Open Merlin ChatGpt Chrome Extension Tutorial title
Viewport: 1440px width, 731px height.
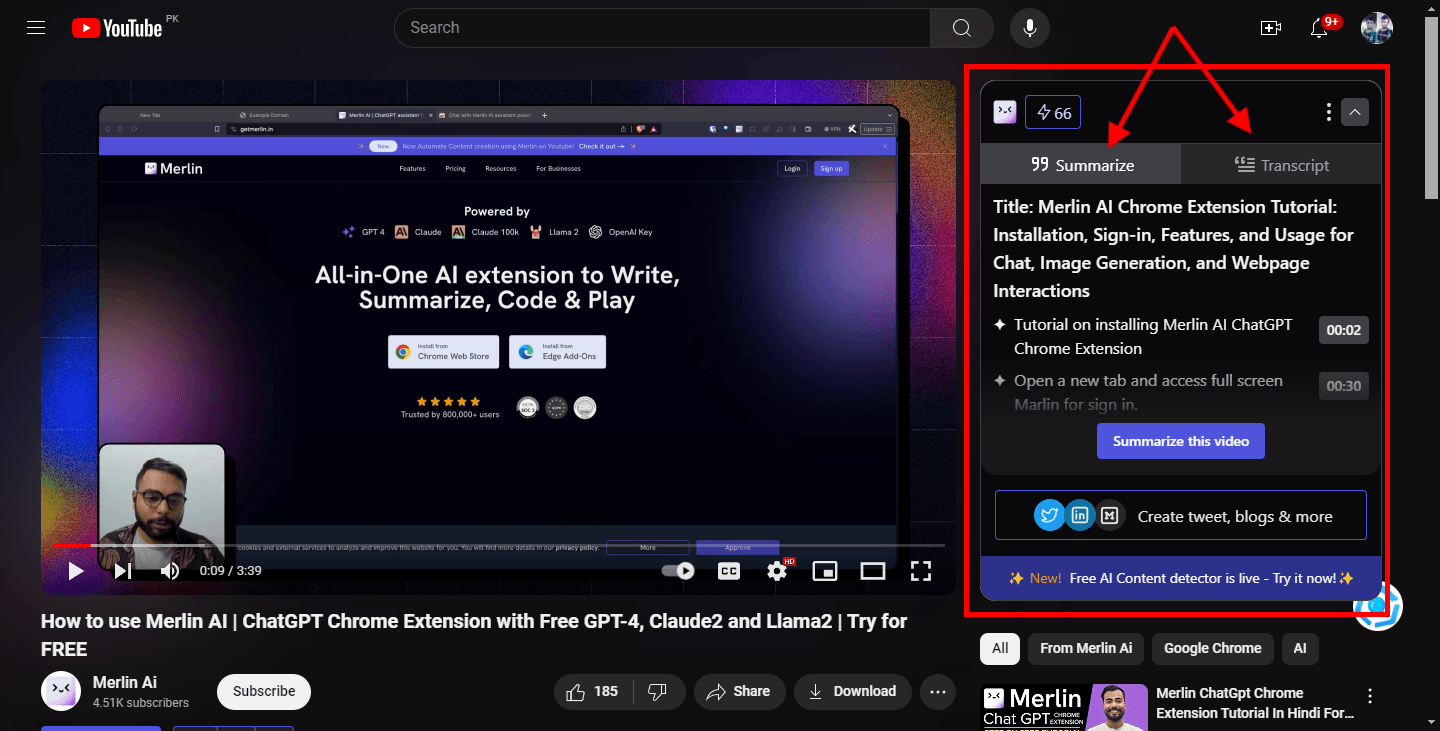tap(1255, 703)
